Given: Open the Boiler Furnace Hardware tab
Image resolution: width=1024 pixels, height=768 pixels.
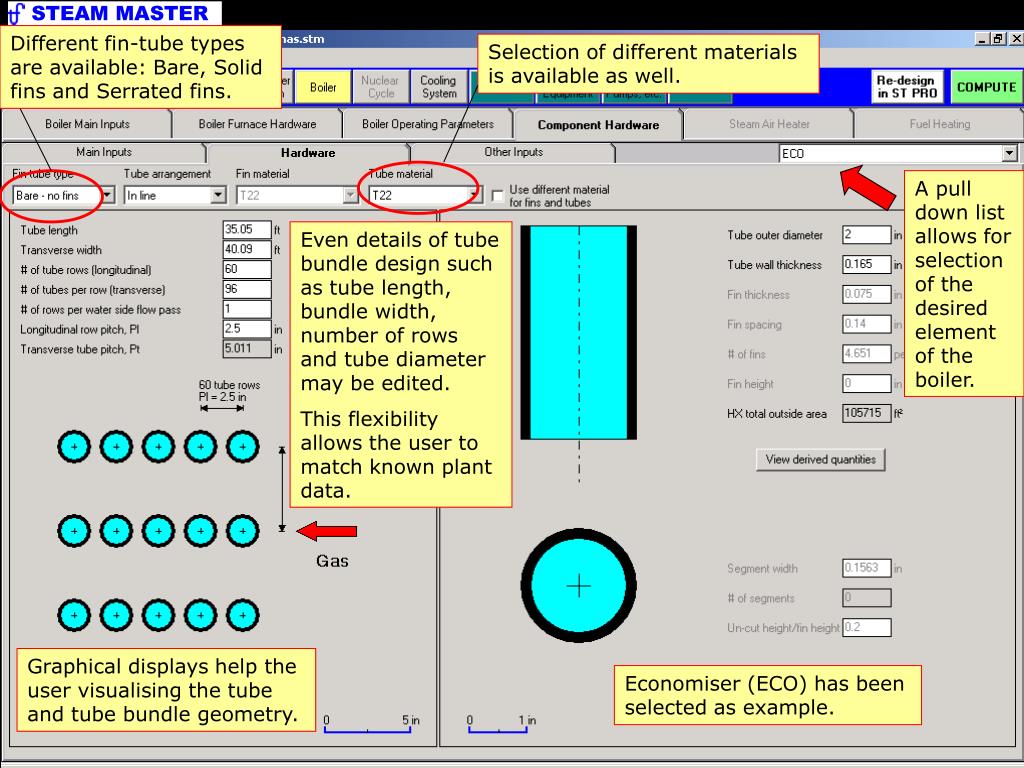Looking at the screenshot, I should tap(257, 124).
